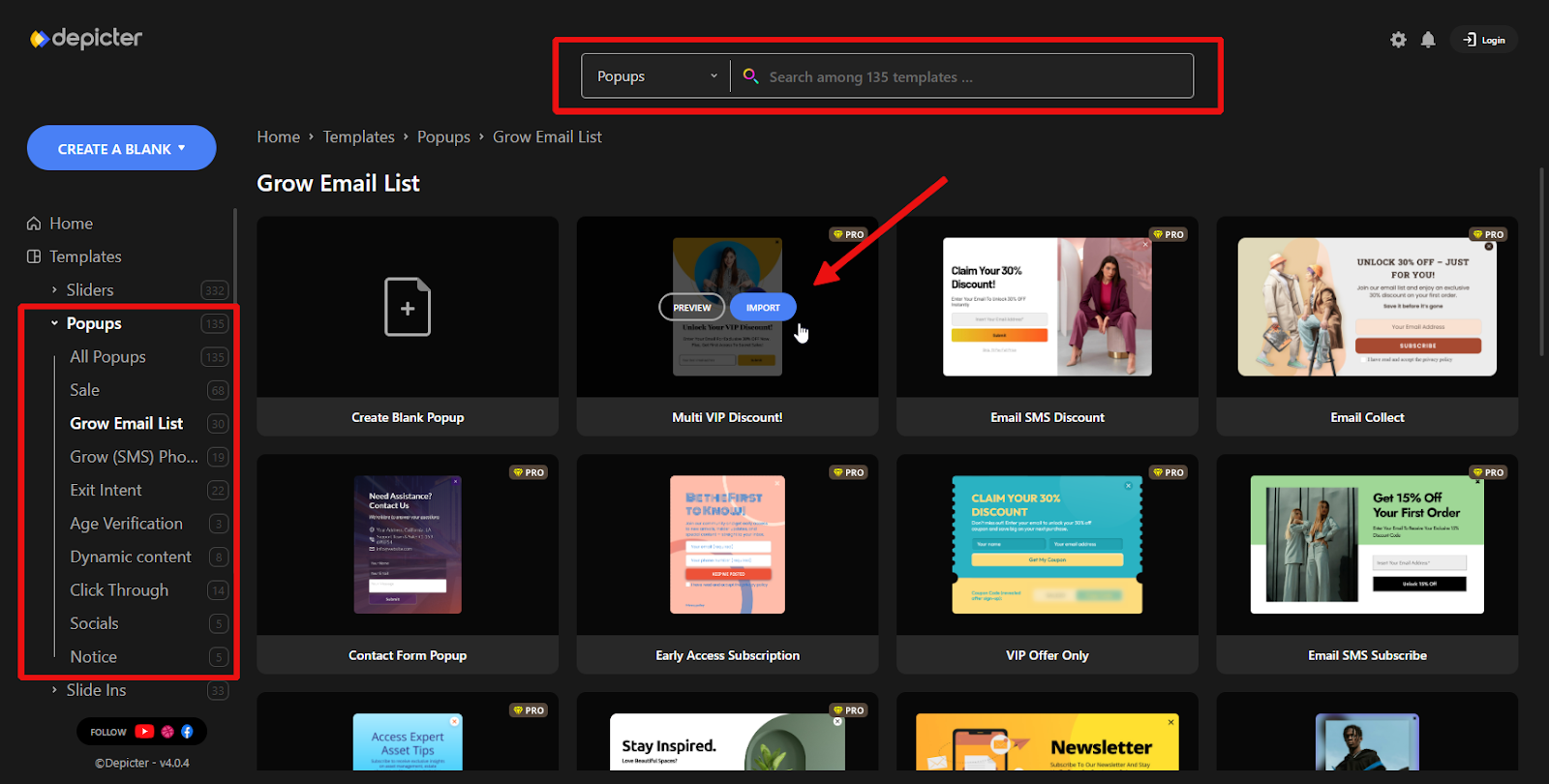Viewport: 1549px width, 784px height.
Task: Open the Popups category dropdown
Action: point(656,76)
